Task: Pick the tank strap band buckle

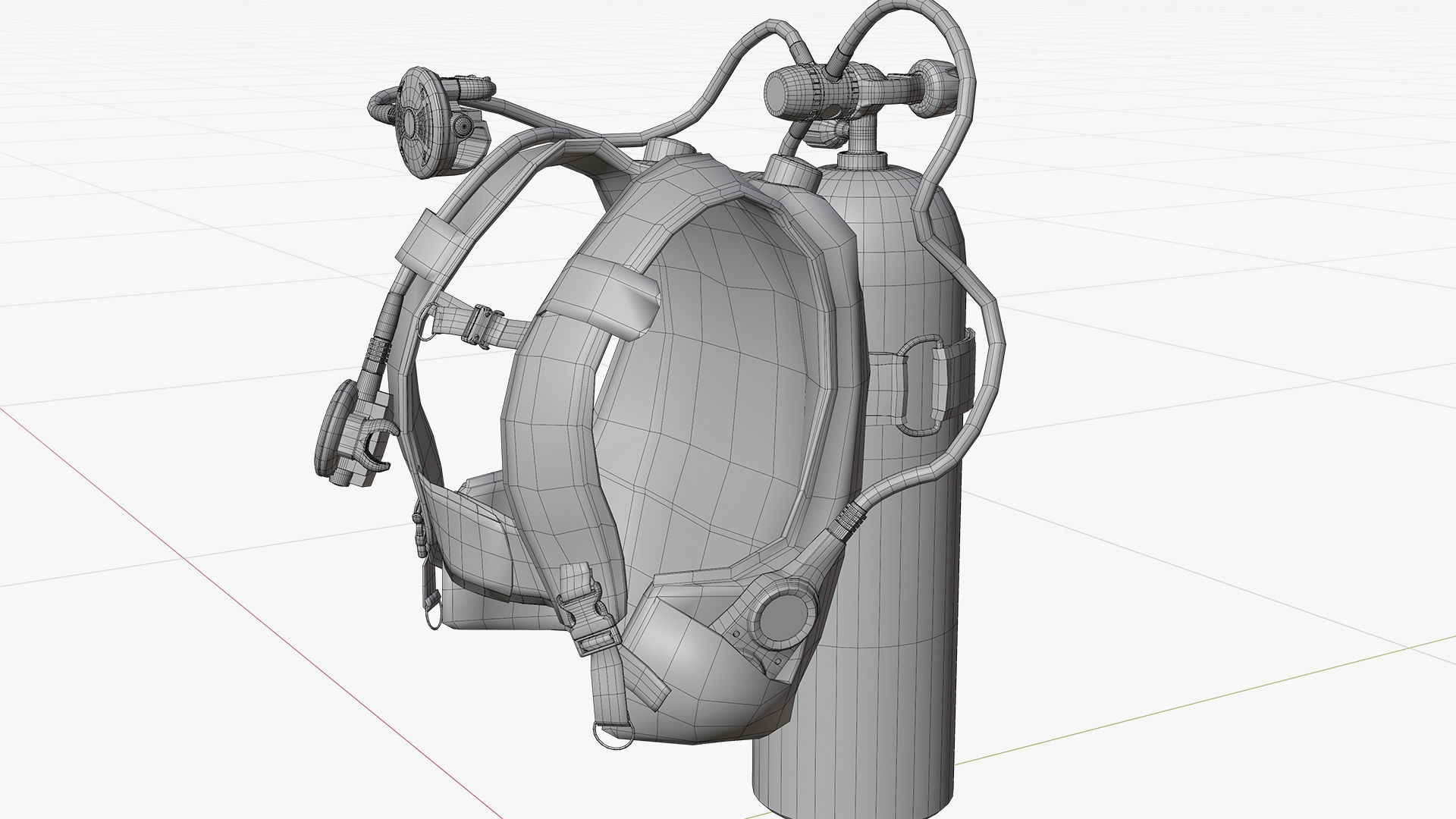Action: (x=921, y=387)
